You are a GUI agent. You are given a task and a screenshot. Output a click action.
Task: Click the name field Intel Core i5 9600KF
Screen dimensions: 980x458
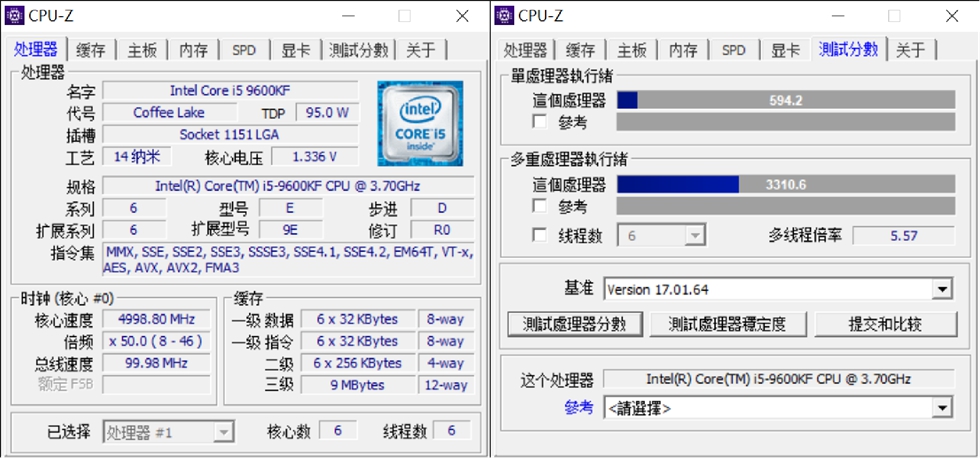231,91
